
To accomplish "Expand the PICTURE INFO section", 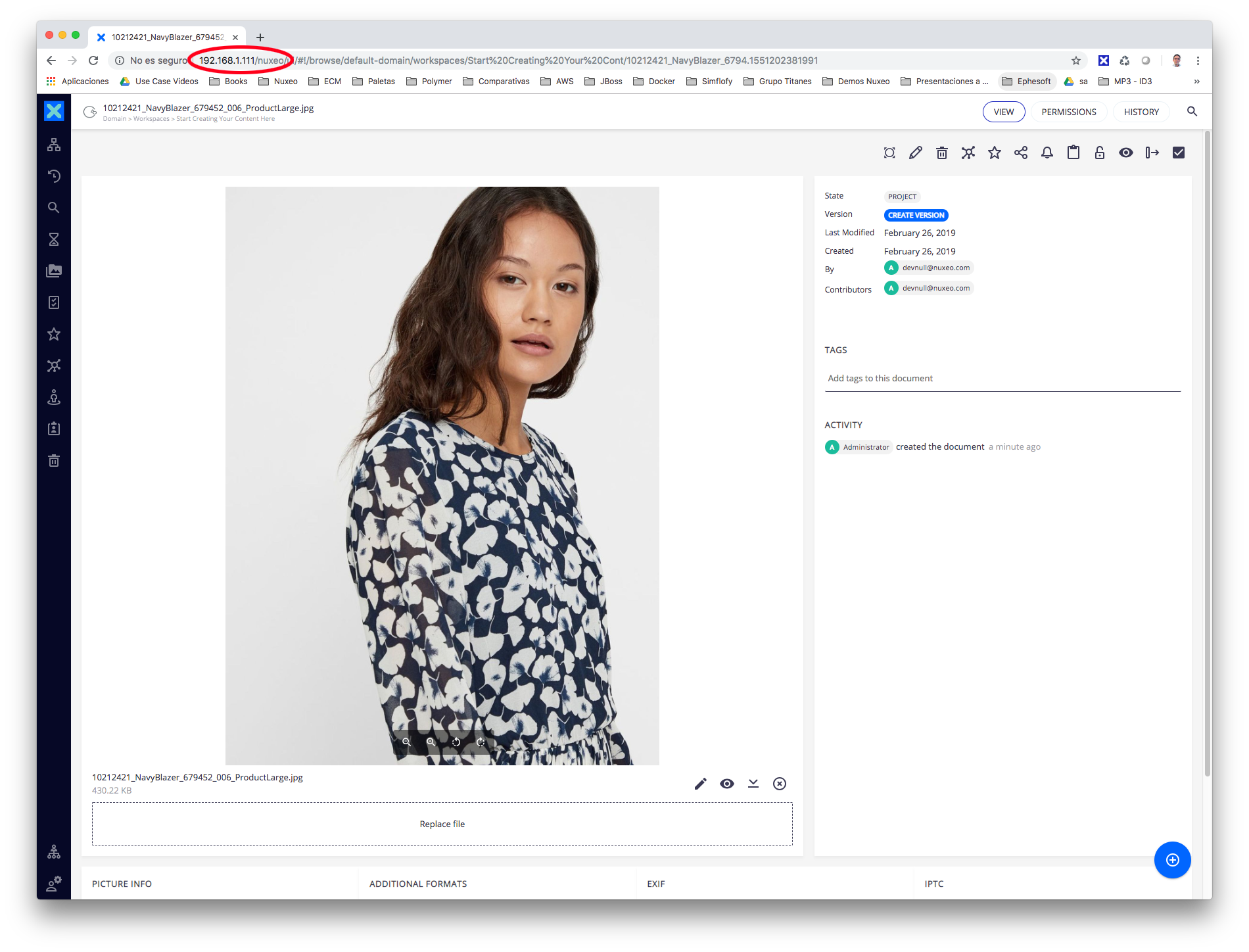I will tap(122, 884).
